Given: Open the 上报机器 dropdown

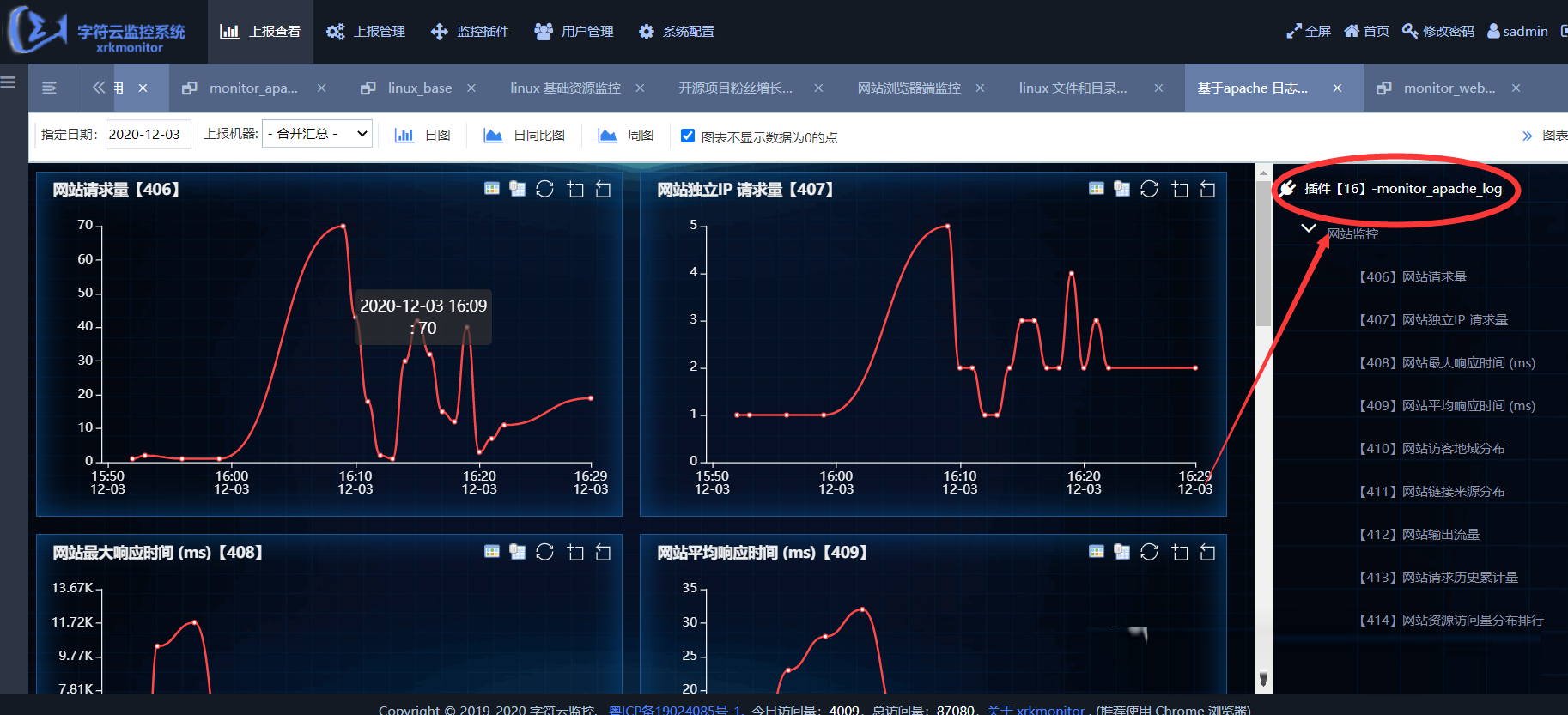Looking at the screenshot, I should 317,134.
